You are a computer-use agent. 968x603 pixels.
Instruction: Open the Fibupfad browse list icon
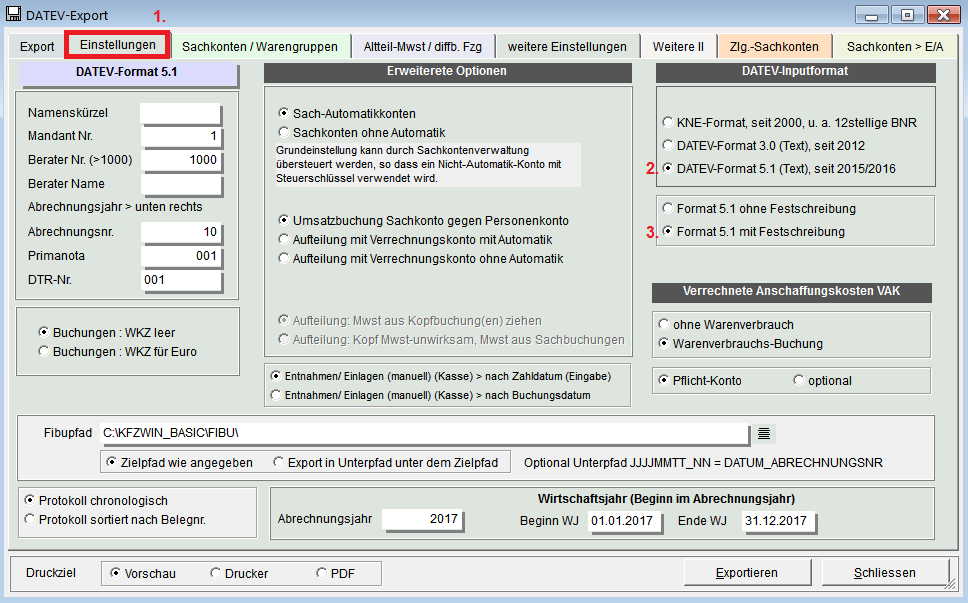764,433
